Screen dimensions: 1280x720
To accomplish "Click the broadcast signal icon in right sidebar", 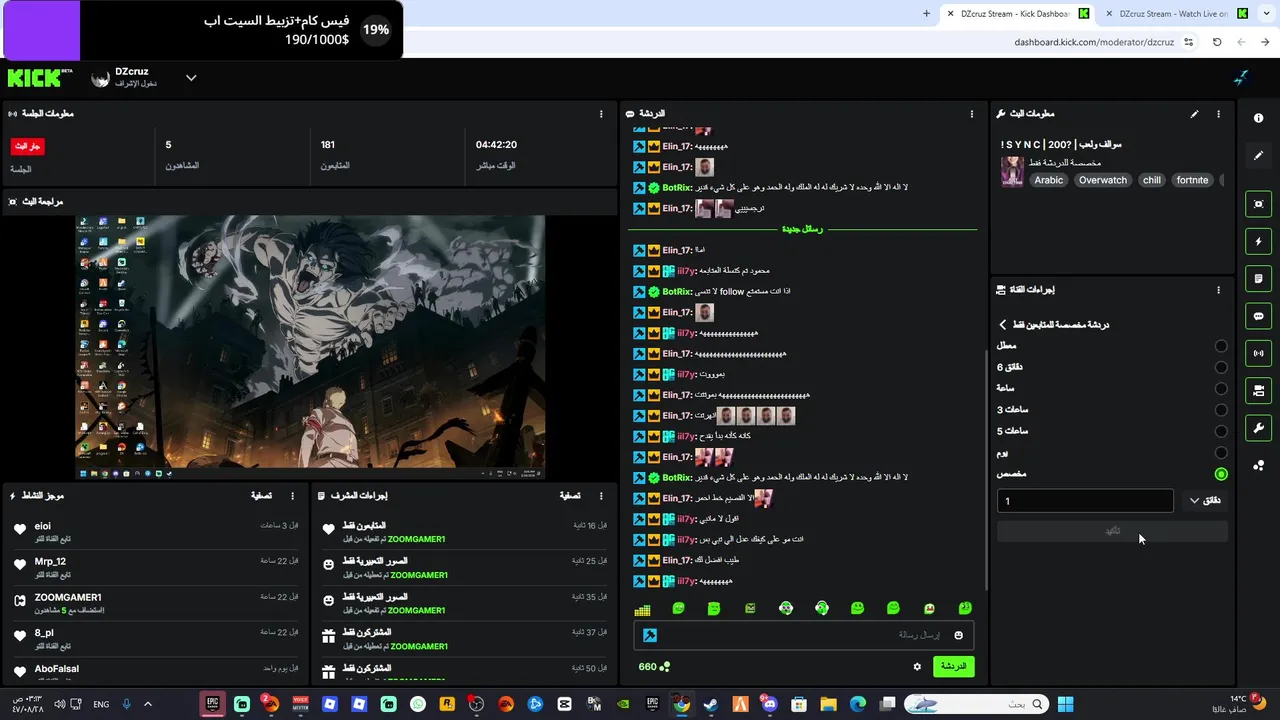I will (1258, 353).
